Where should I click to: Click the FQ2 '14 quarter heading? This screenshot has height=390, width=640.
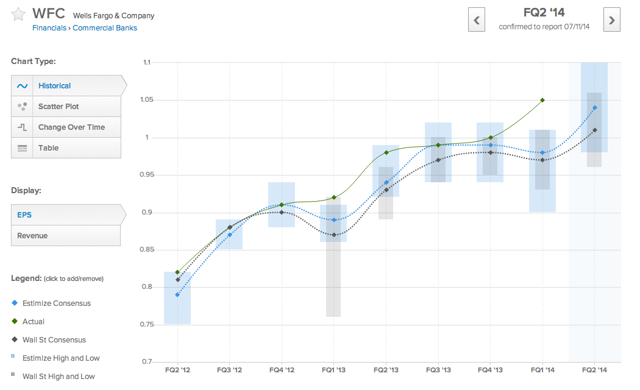[544, 13]
